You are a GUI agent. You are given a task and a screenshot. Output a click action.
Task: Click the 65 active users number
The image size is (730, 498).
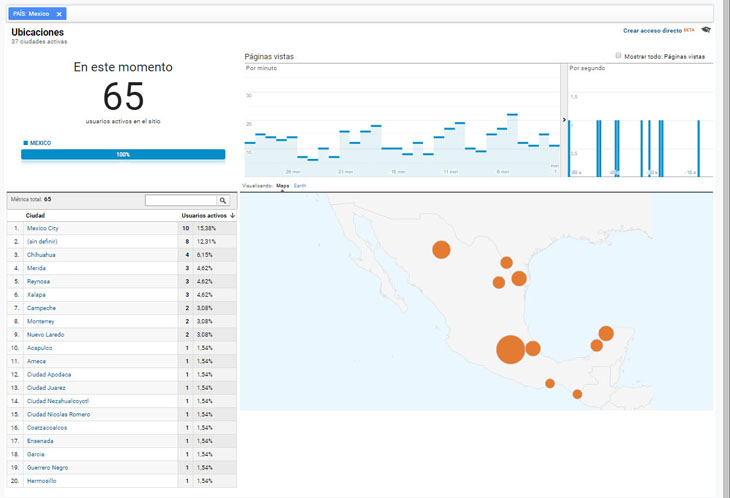click(x=123, y=97)
